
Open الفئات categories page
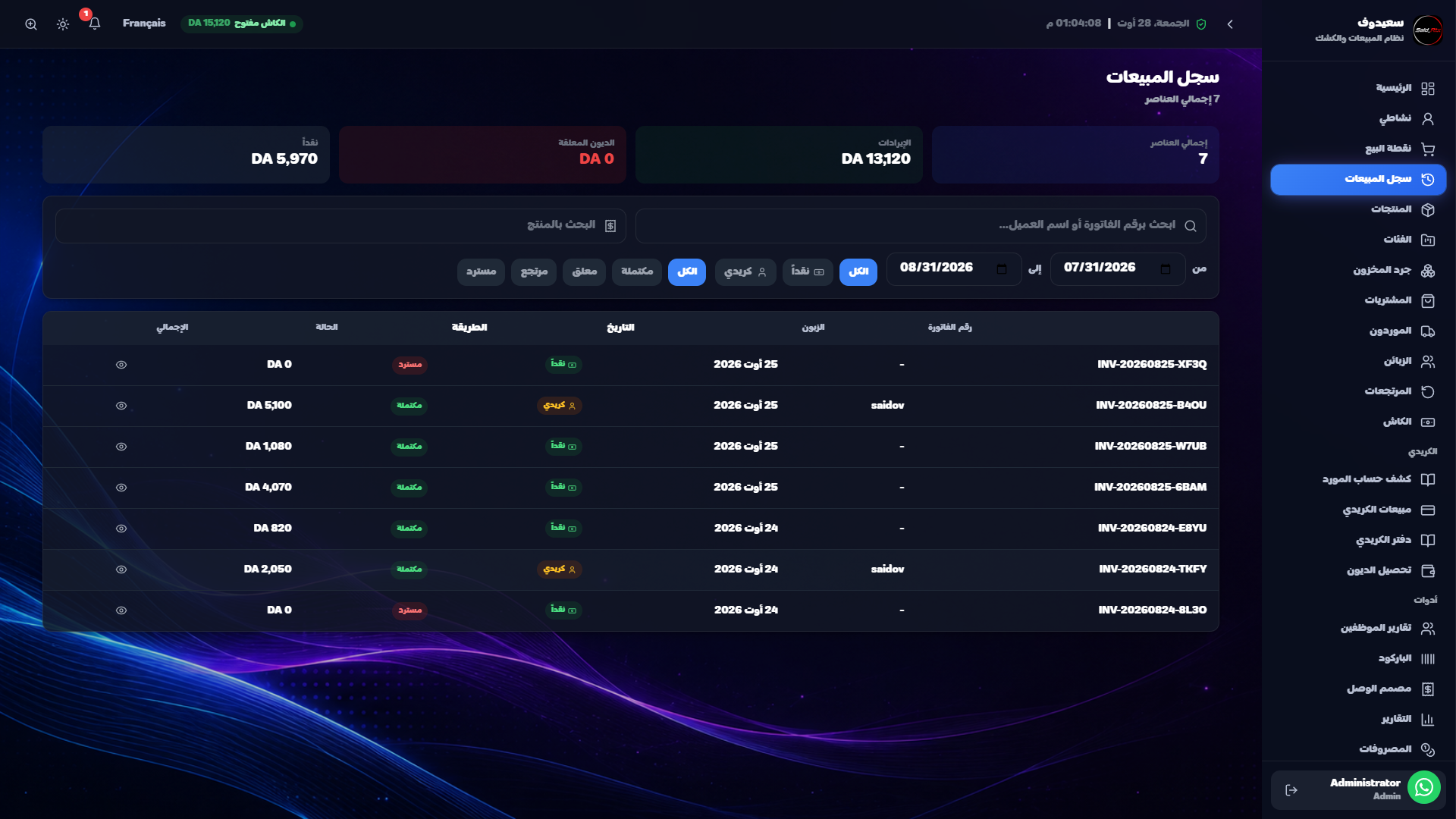click(1358, 240)
